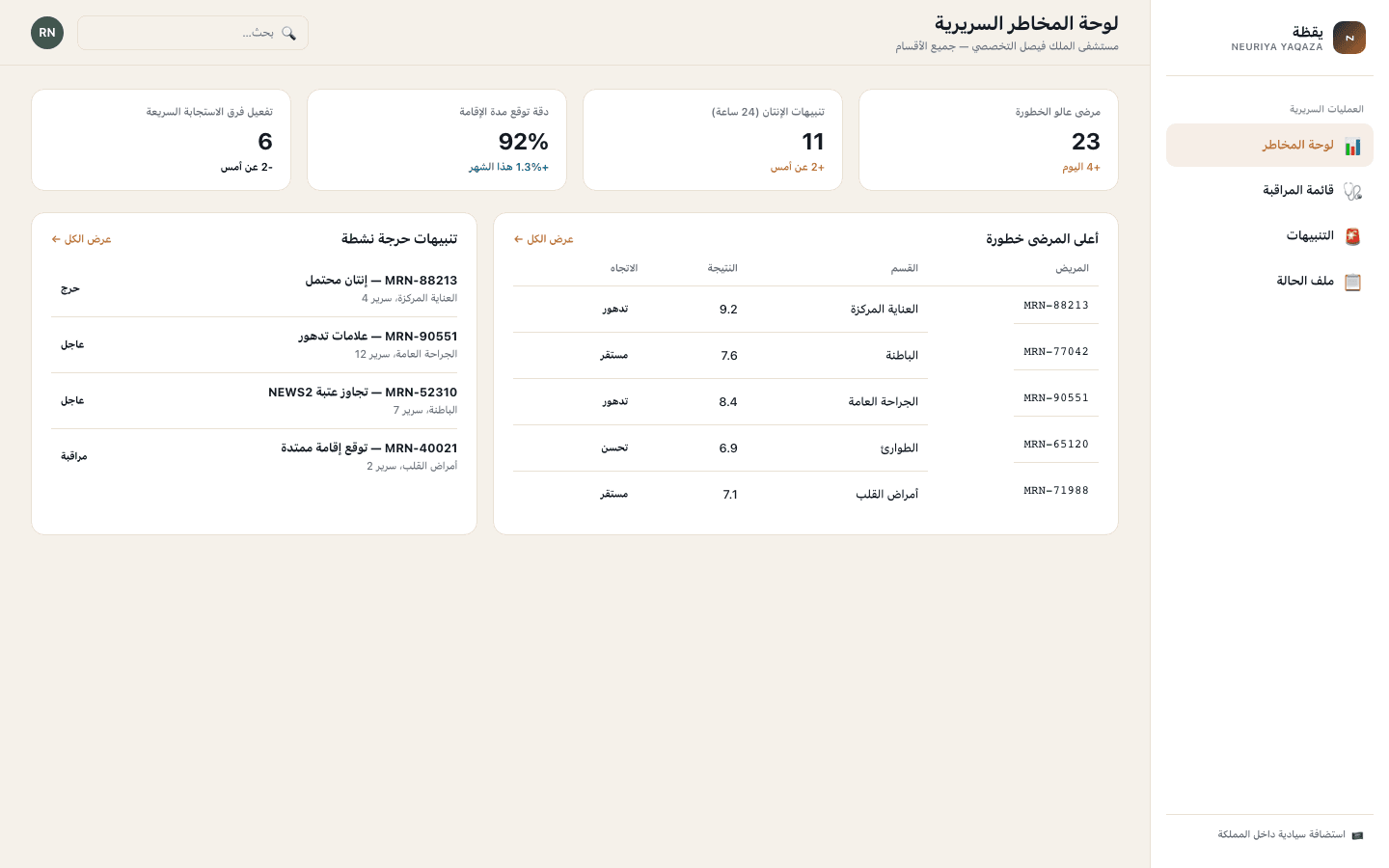This screenshot has height=868, width=1389.
Task: Open the مرضى عالو الخطورة card
Action: [x=989, y=140]
